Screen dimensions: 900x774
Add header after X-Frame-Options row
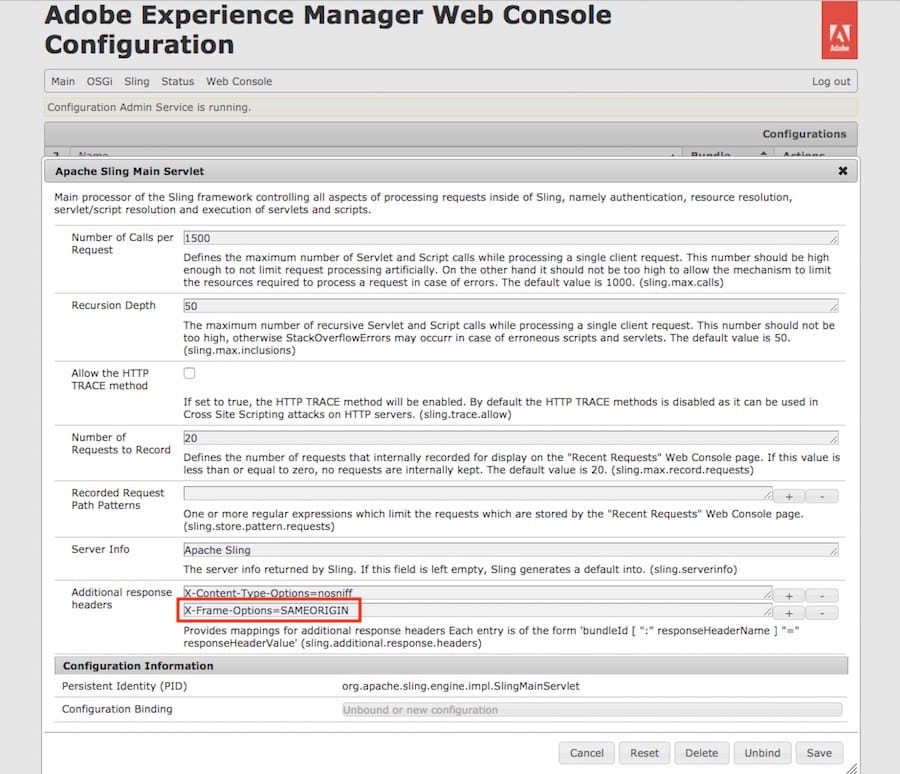pyautogui.click(x=789, y=613)
